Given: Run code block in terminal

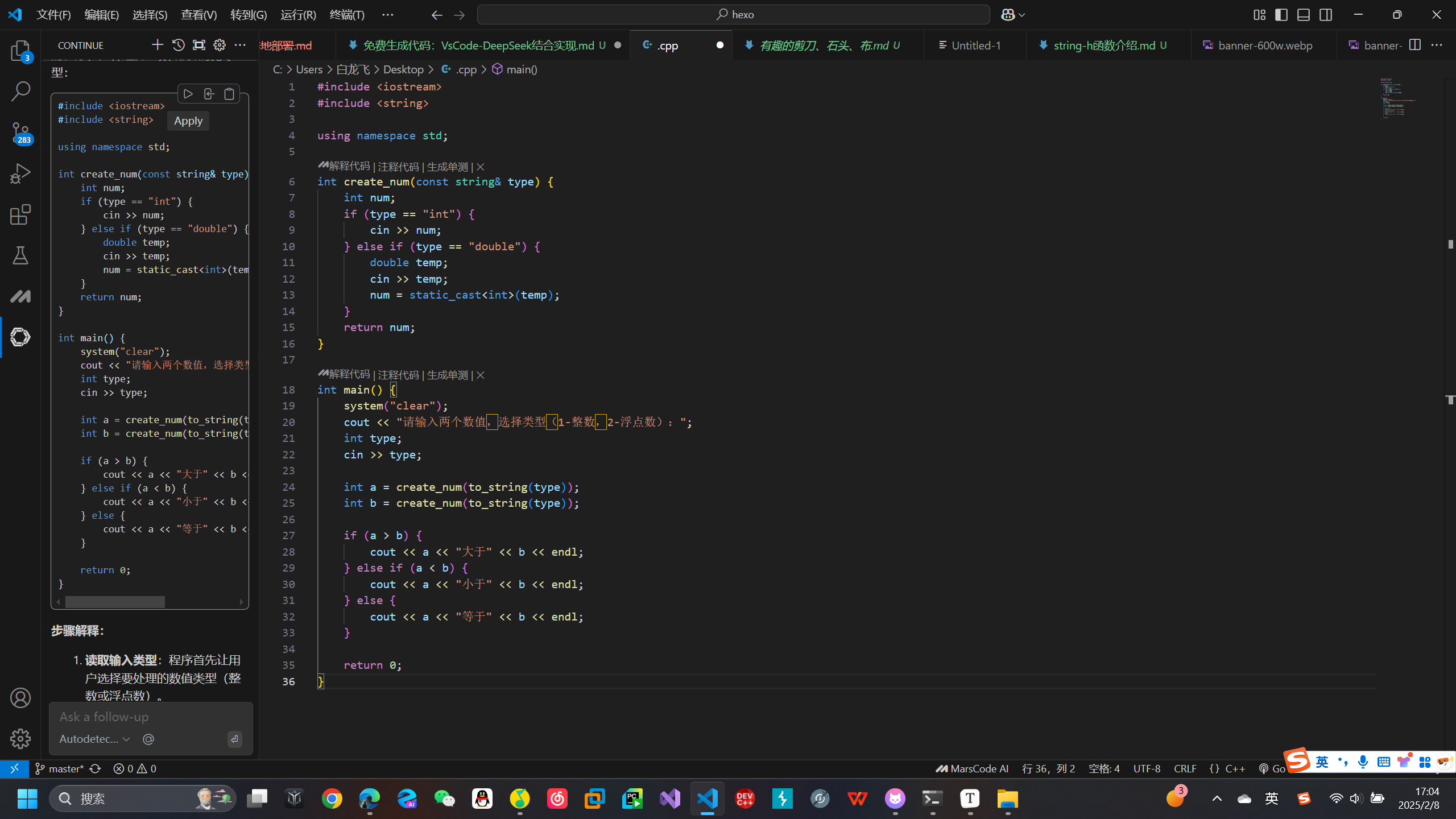Looking at the screenshot, I should [x=188, y=94].
